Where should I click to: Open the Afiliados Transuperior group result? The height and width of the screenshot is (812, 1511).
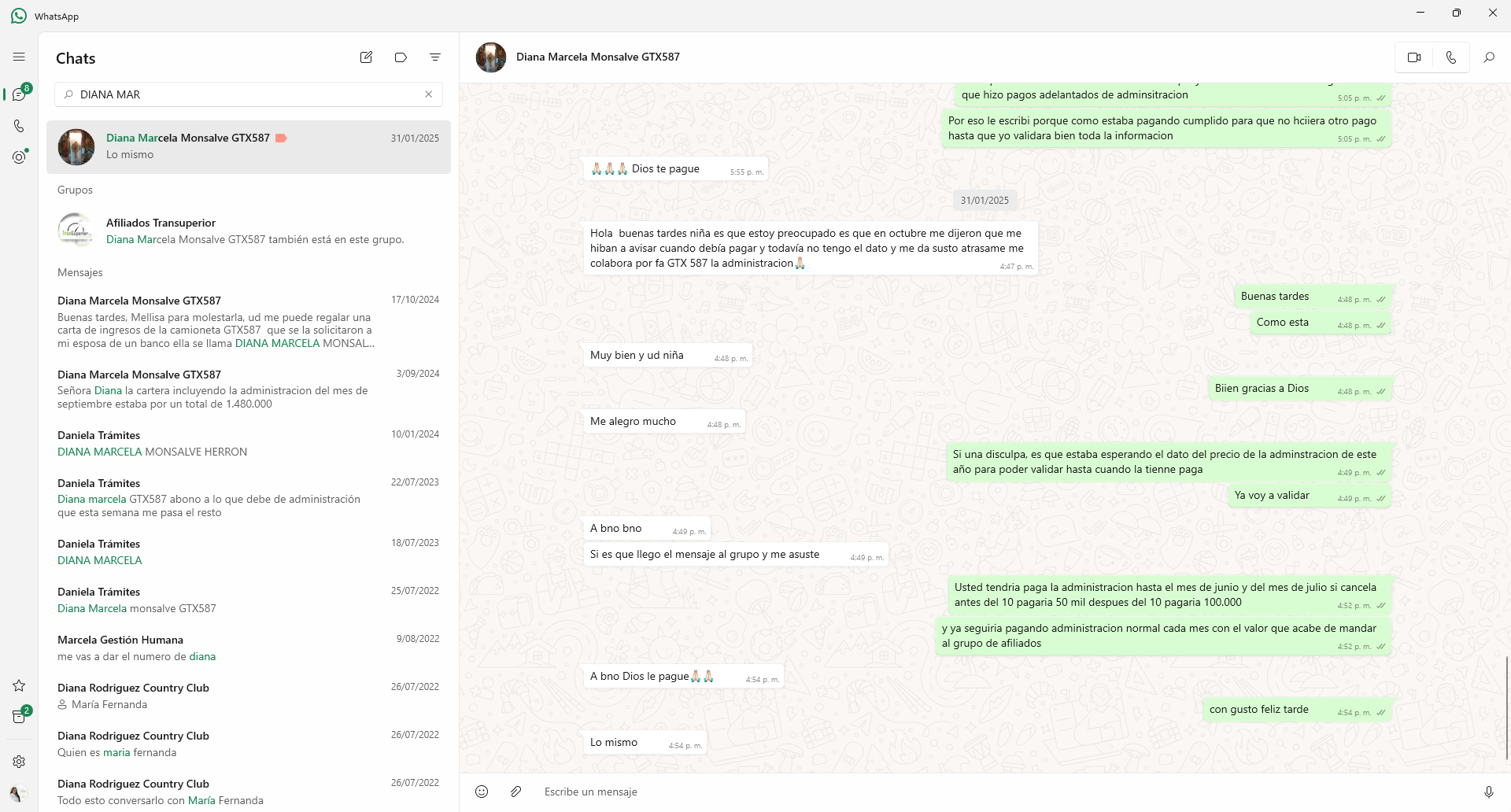click(248, 231)
